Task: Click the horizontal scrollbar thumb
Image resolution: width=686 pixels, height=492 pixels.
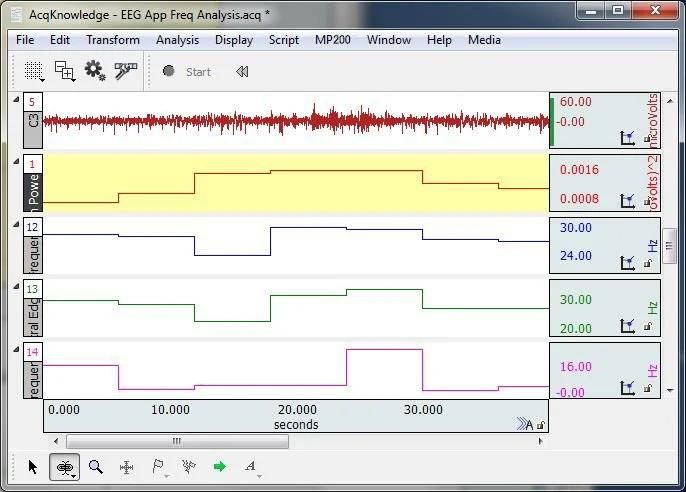Action: click(x=176, y=440)
